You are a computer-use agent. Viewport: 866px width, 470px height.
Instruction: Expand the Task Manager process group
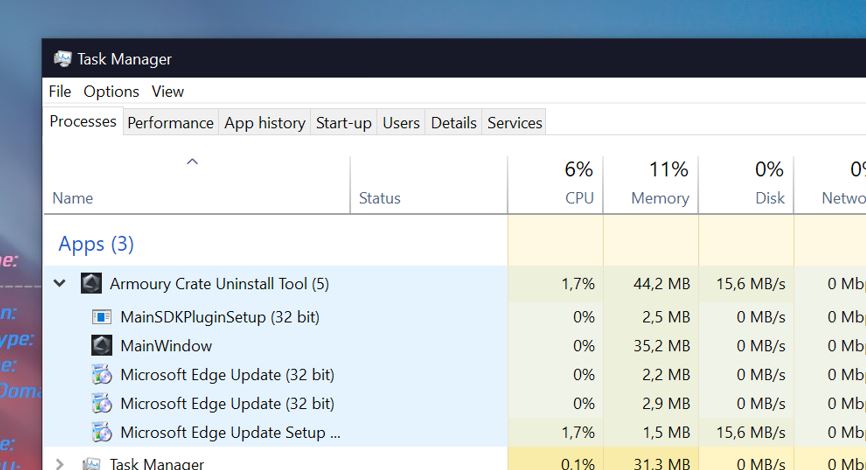click(60, 464)
